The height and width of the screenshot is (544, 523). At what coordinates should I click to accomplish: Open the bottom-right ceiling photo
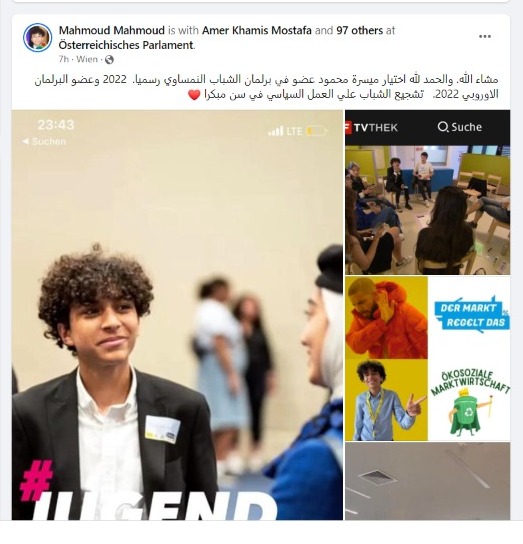(428, 481)
